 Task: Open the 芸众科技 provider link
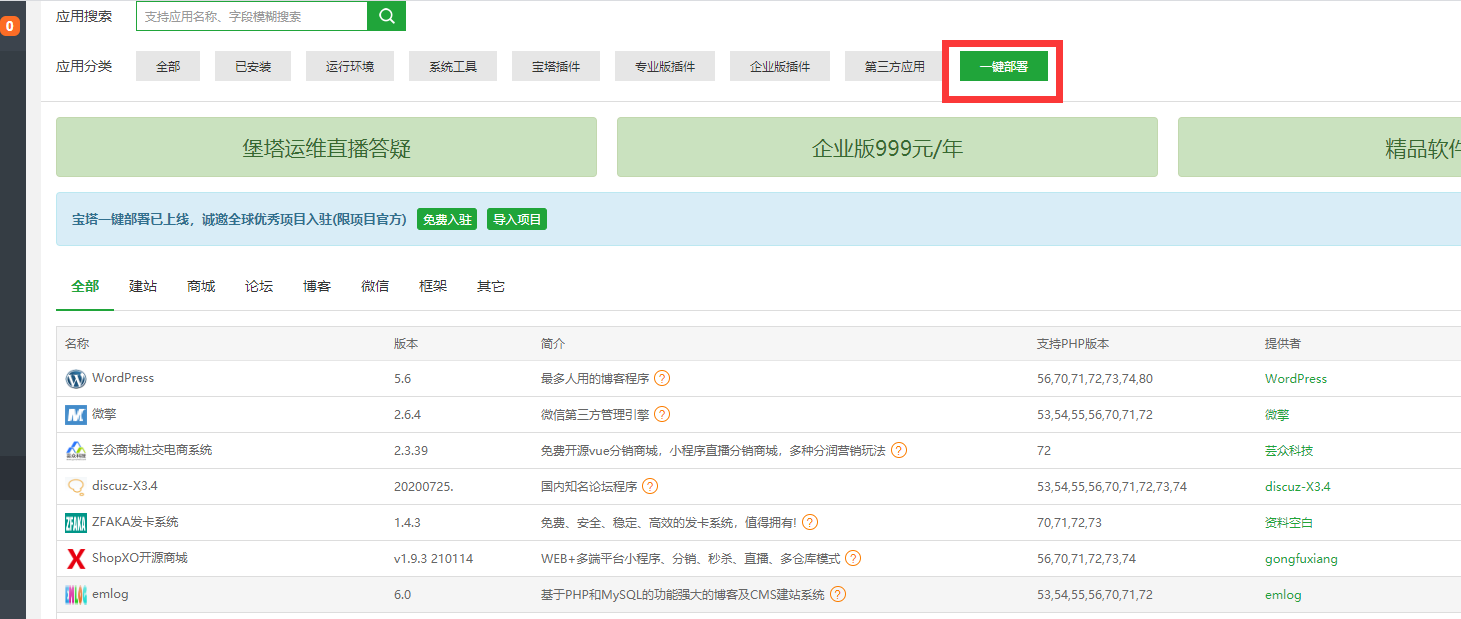click(x=1290, y=451)
